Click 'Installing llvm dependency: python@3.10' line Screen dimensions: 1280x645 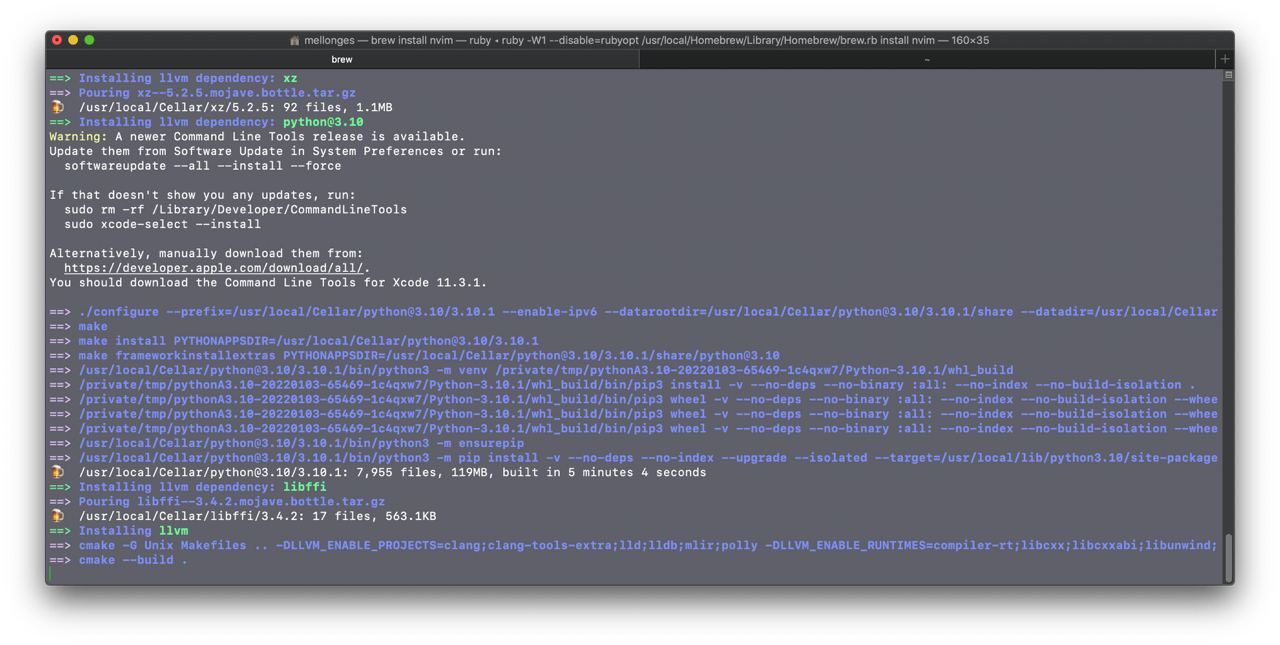pos(221,122)
